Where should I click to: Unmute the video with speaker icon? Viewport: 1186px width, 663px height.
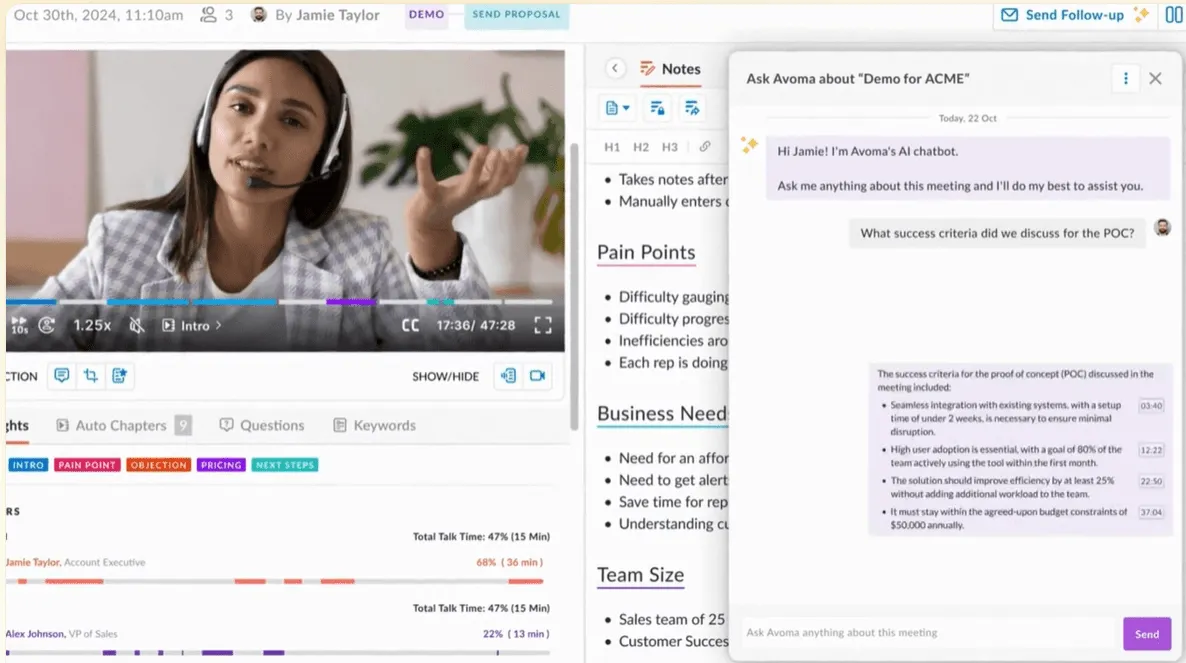(136, 325)
